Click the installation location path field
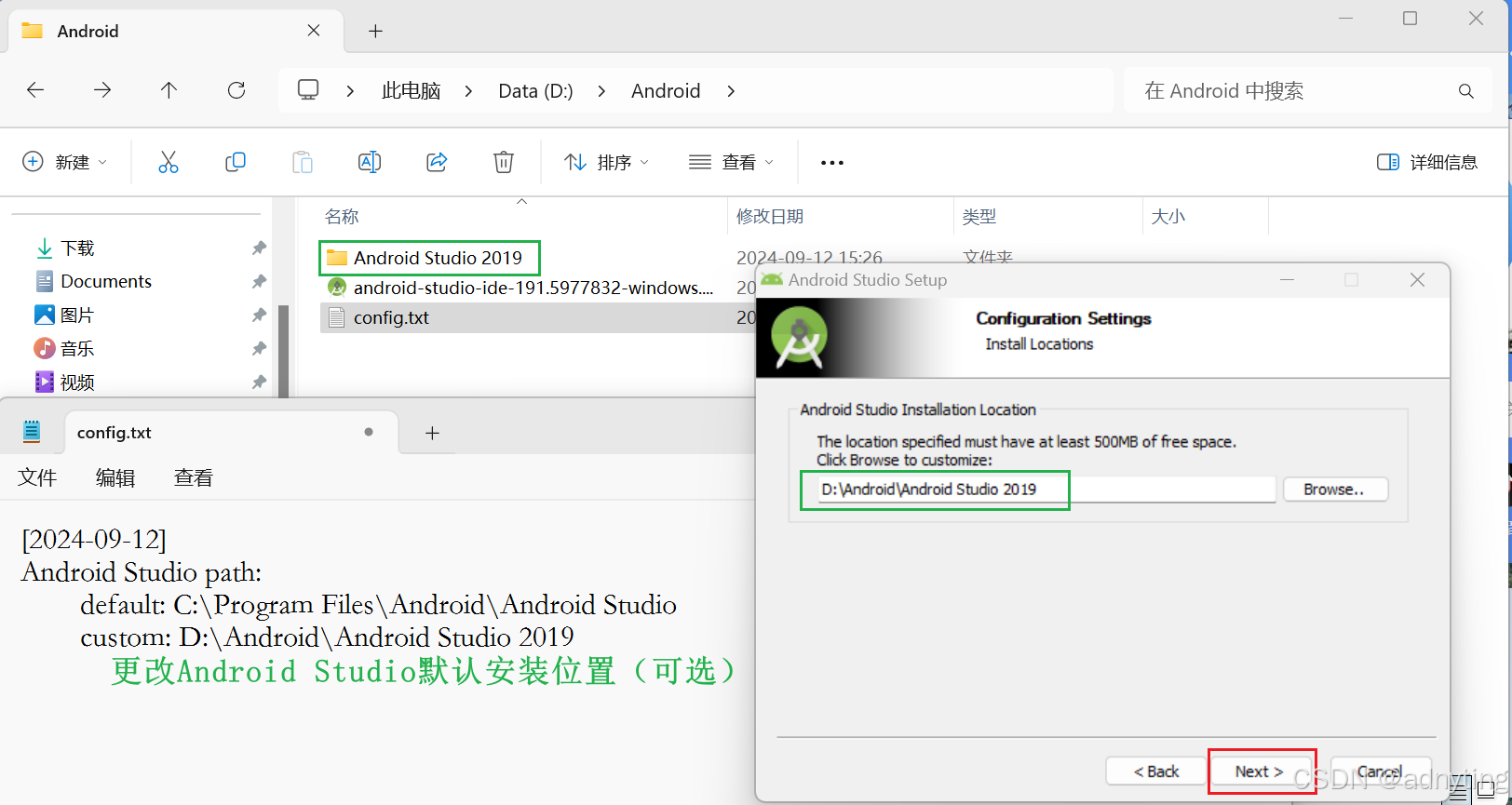1512x805 pixels. [x=1046, y=490]
